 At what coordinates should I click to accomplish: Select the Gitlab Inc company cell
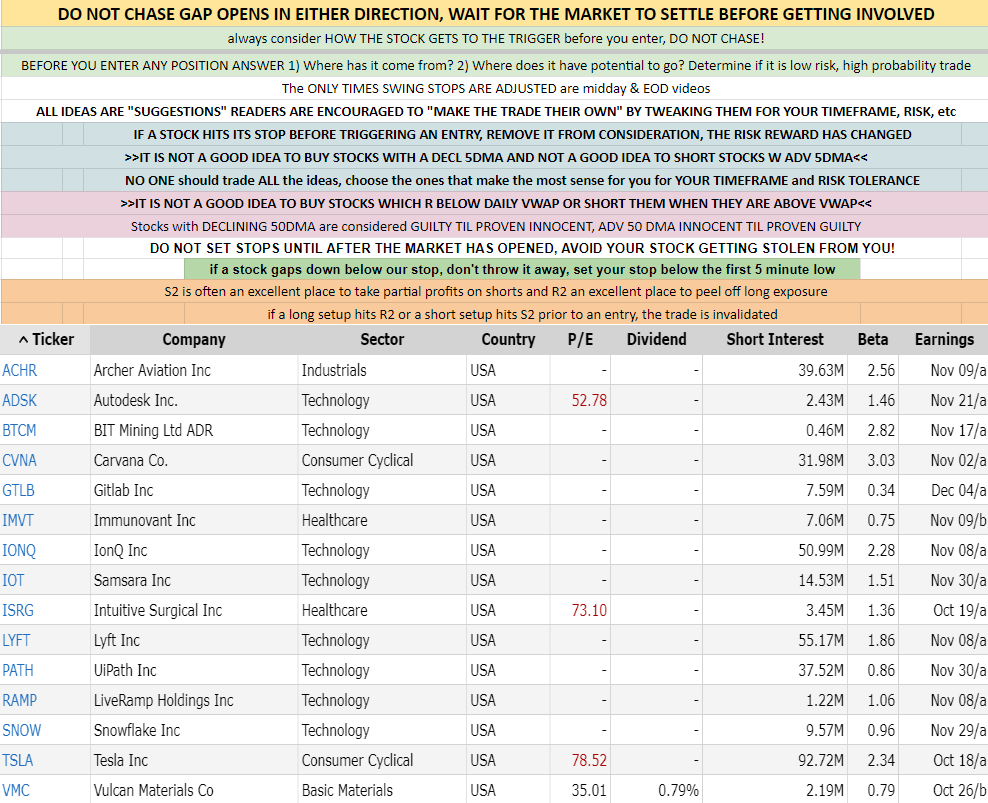[194, 490]
